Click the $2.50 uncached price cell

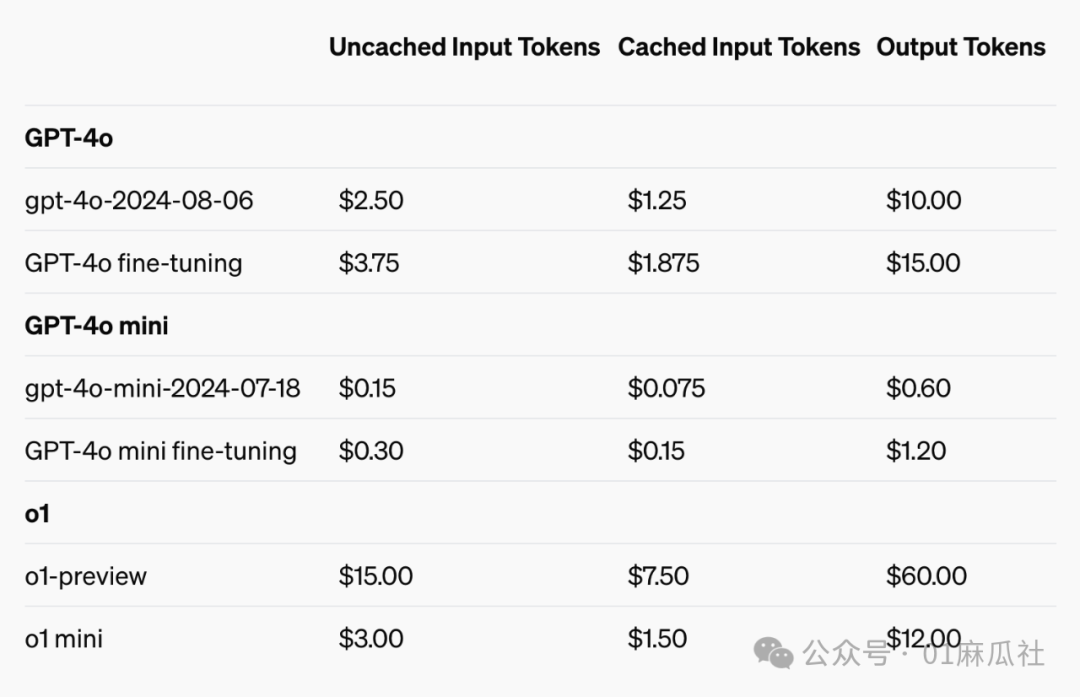tap(371, 201)
